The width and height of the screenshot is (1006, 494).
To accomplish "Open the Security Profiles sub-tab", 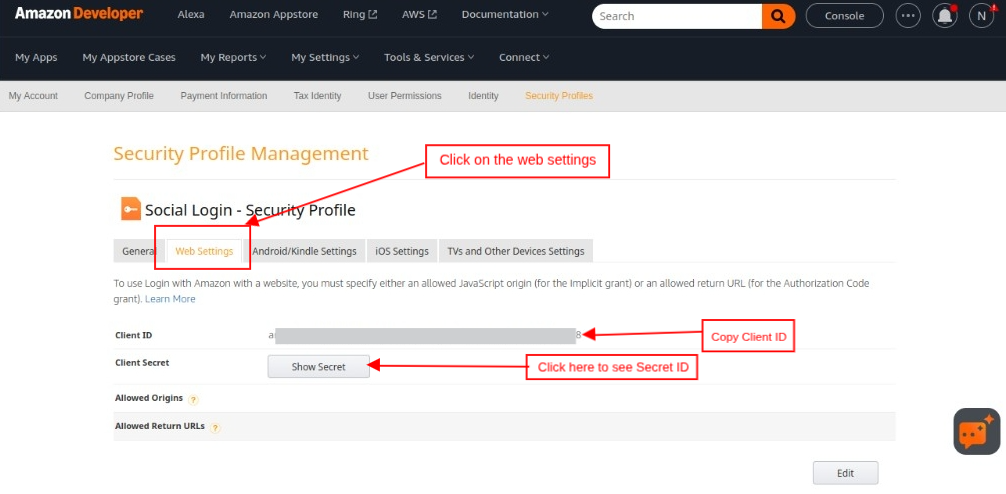I will point(559,96).
